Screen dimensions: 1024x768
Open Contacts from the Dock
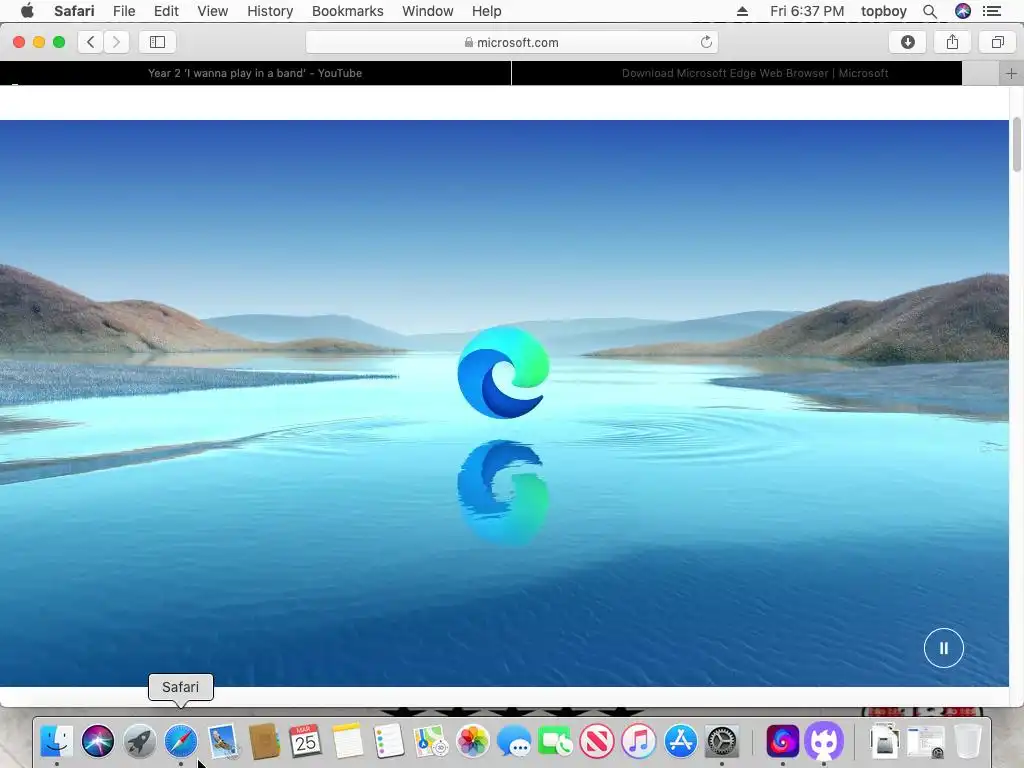tap(264, 741)
